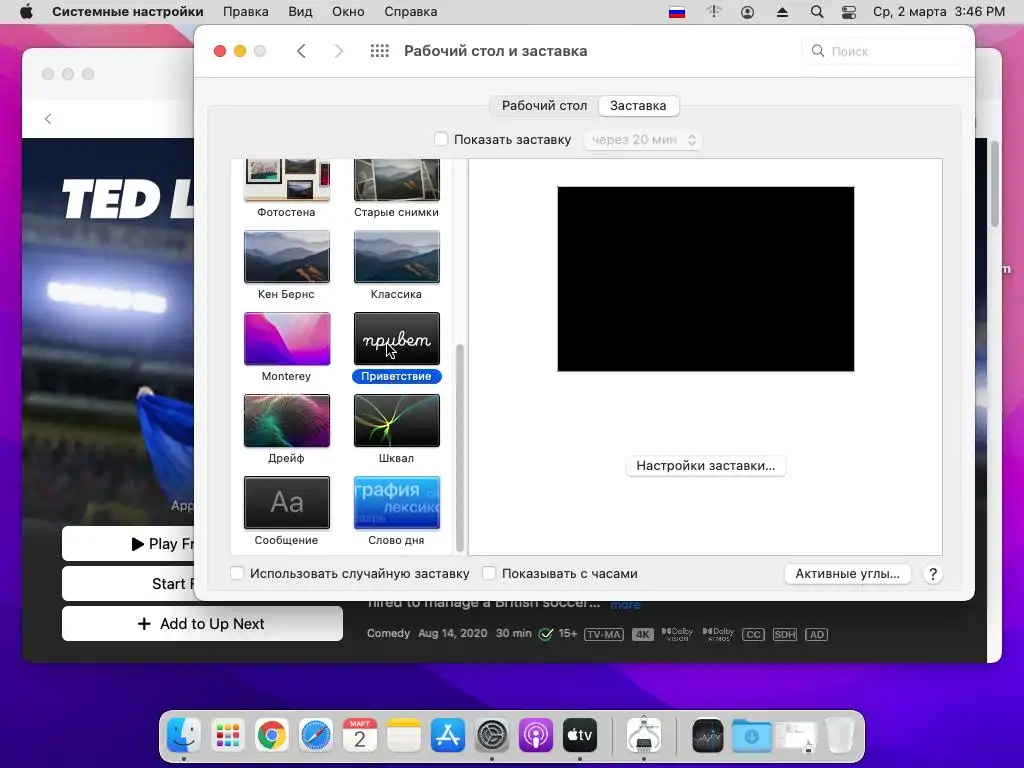The height and width of the screenshot is (768, 1024).
Task: Open Control Center in menu bar
Action: 848,12
